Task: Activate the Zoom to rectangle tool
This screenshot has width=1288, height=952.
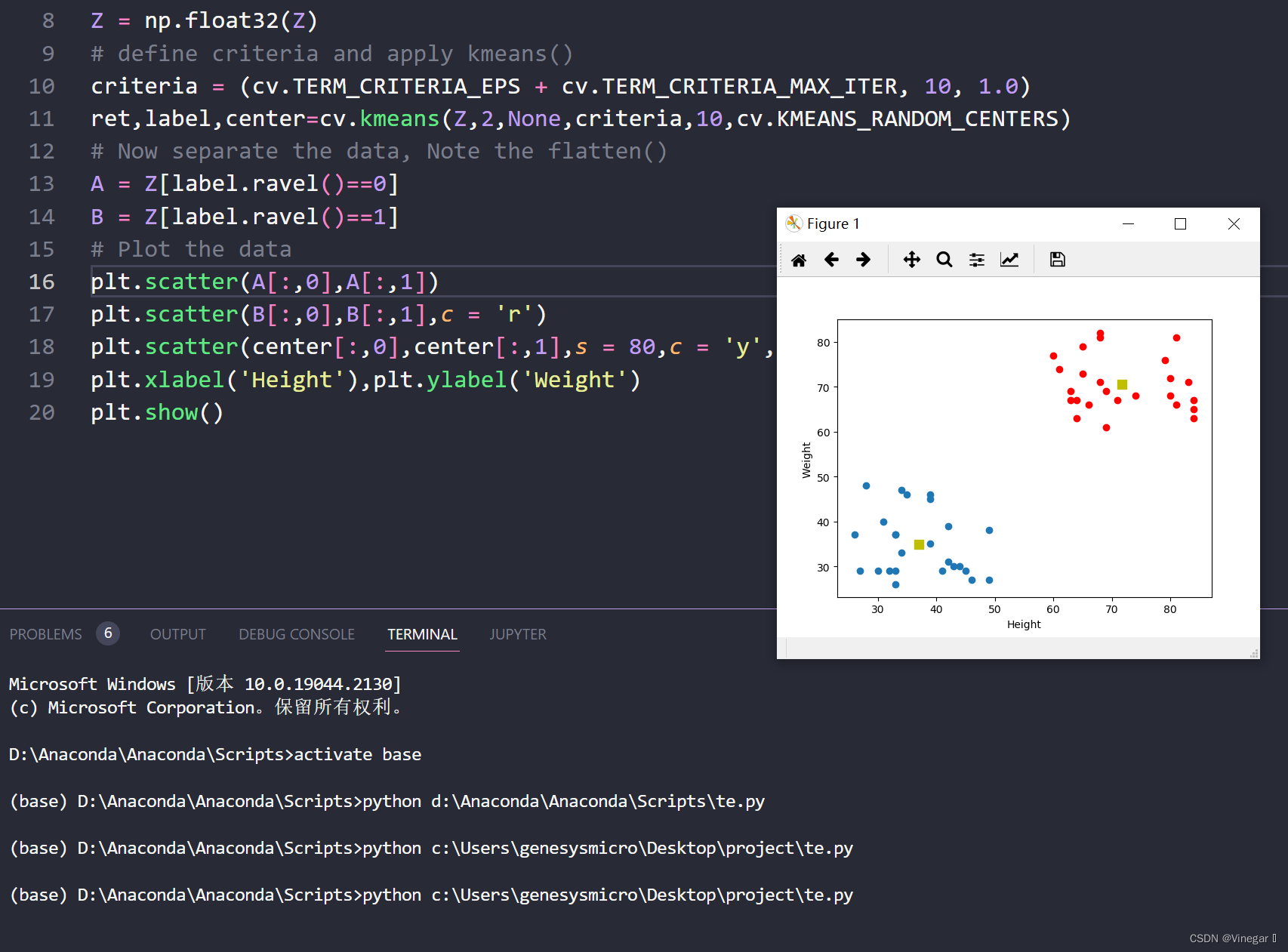Action: click(944, 260)
